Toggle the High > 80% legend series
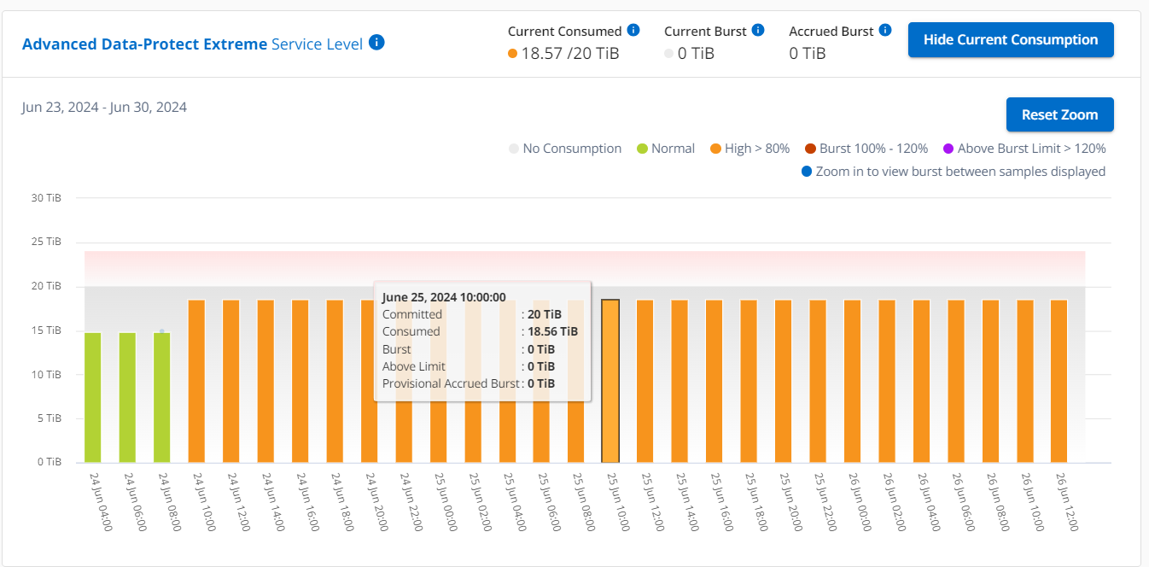This screenshot has width=1149, height=567. tap(749, 149)
